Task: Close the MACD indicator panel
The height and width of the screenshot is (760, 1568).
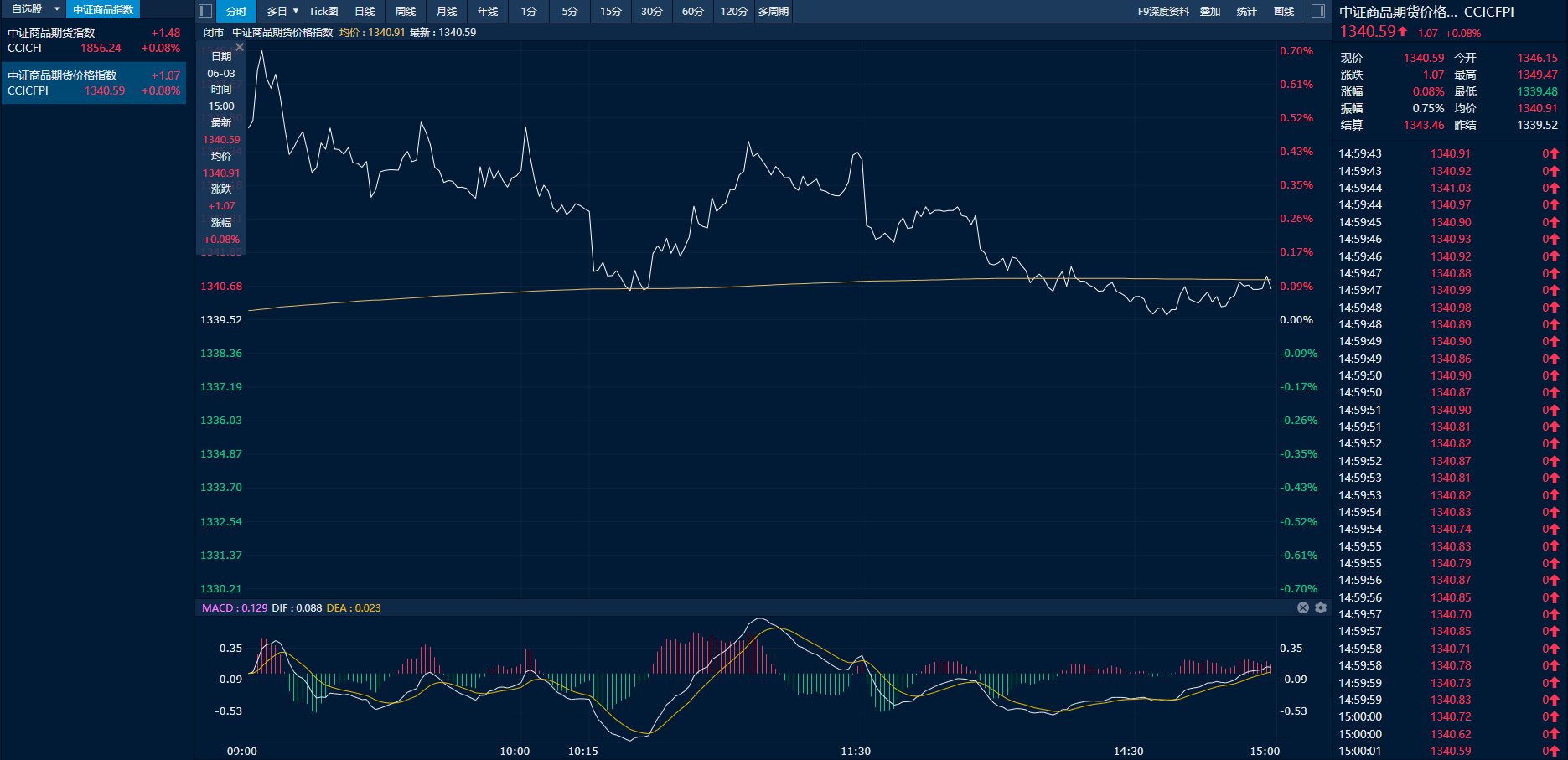Action: [1303, 607]
